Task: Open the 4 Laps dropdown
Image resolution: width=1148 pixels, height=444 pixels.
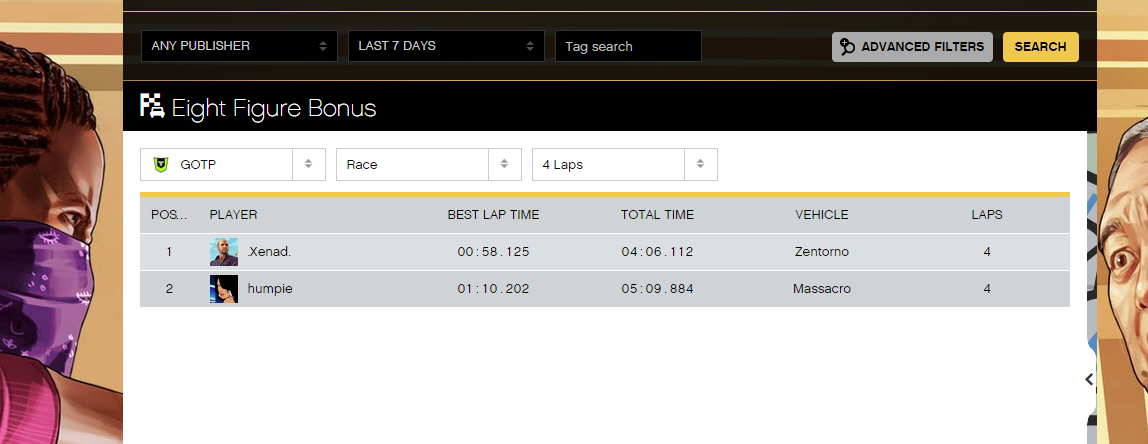Action: [x=625, y=165]
